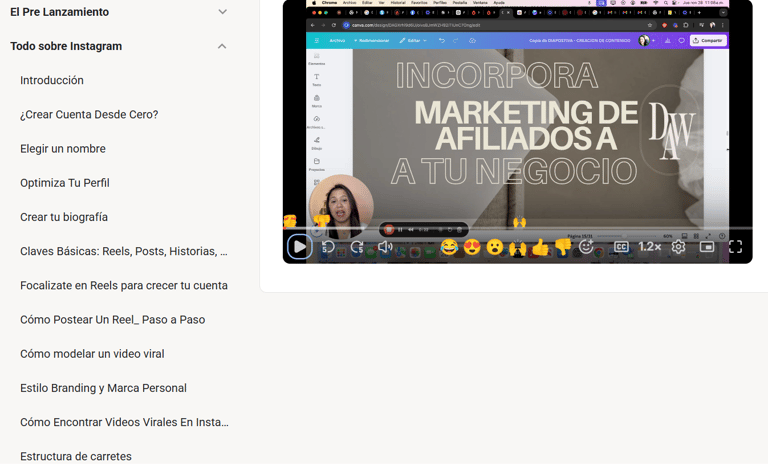768x464 pixels.
Task: React with the laughing tears emoji
Action: pos(449,247)
